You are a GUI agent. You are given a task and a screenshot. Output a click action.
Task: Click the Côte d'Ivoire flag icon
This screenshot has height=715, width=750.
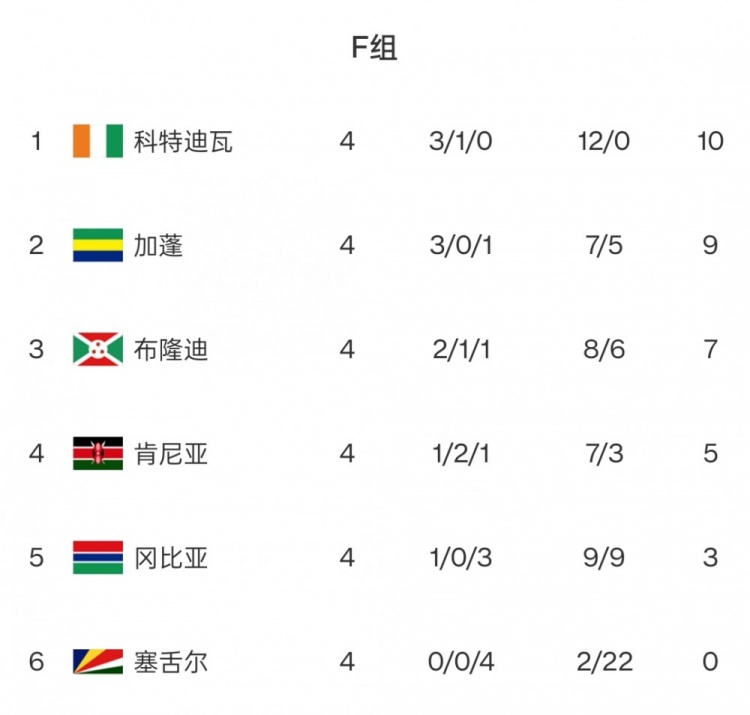click(x=97, y=141)
